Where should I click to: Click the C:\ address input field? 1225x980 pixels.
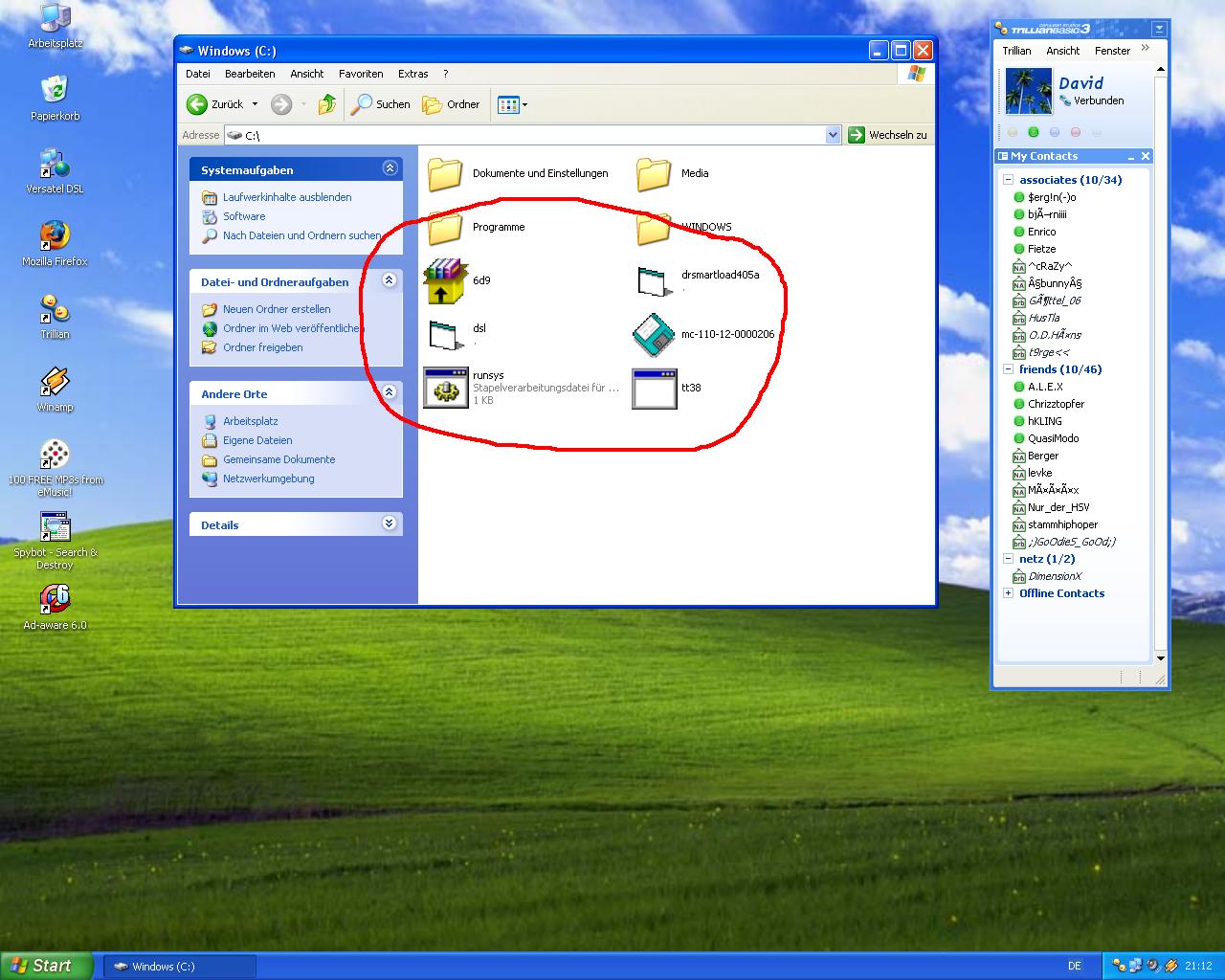(x=526, y=135)
